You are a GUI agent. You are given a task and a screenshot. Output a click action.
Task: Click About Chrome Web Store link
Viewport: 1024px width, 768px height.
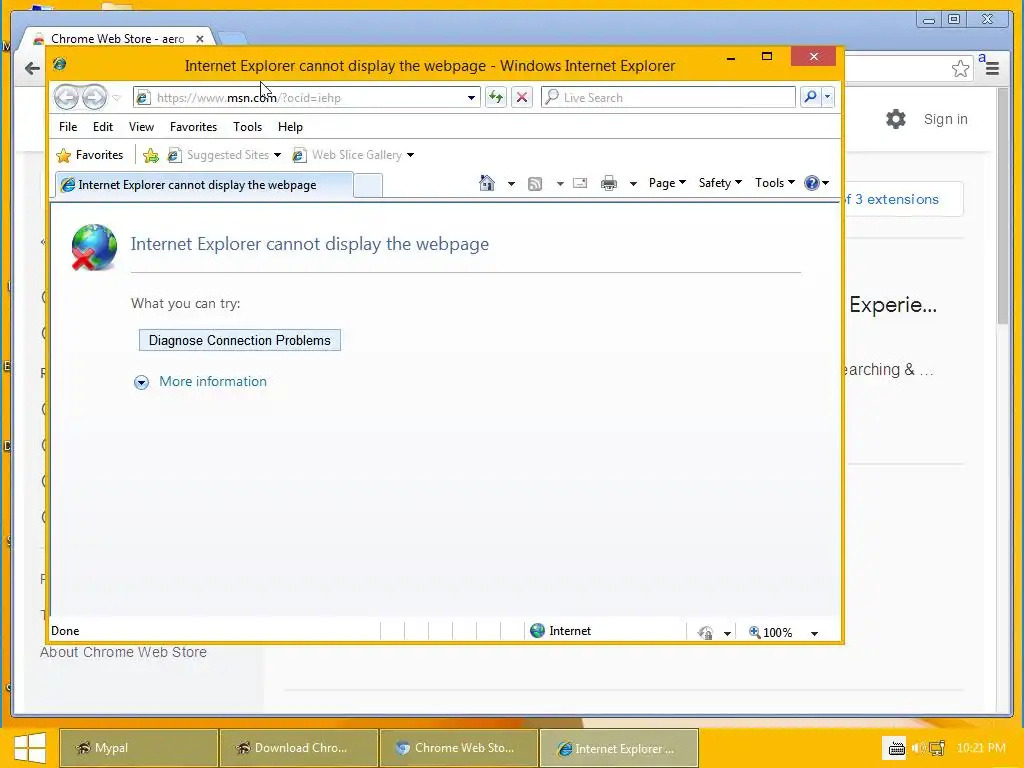(123, 652)
